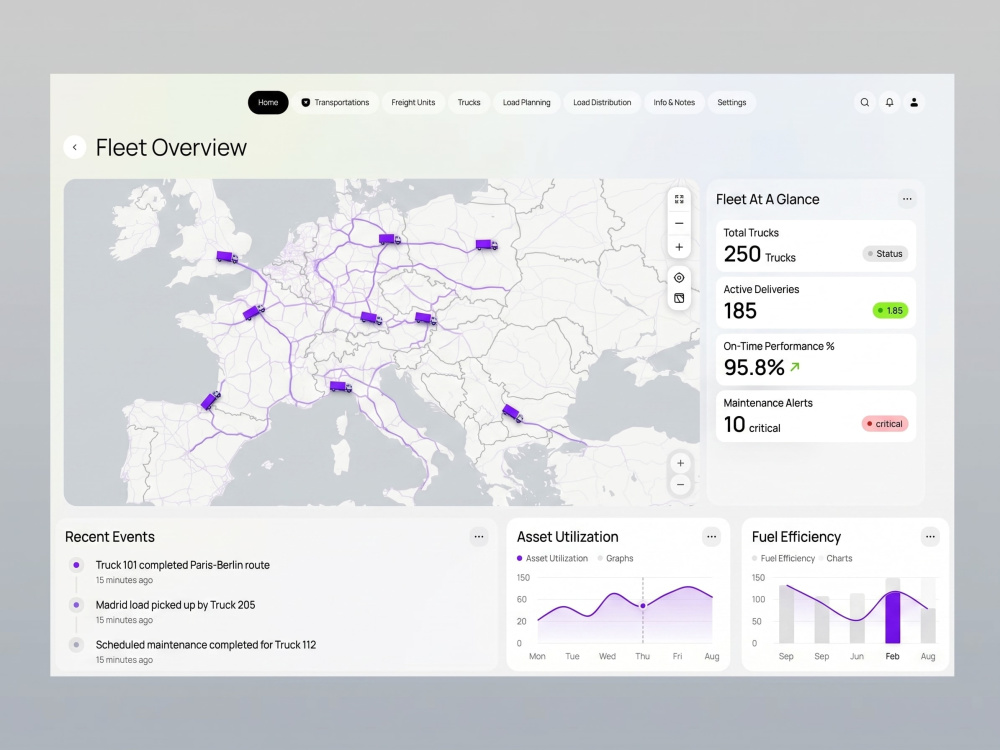The width and height of the screenshot is (1000, 750).
Task: Go back with the arrow beside Fleet Overview
Action: click(x=75, y=147)
